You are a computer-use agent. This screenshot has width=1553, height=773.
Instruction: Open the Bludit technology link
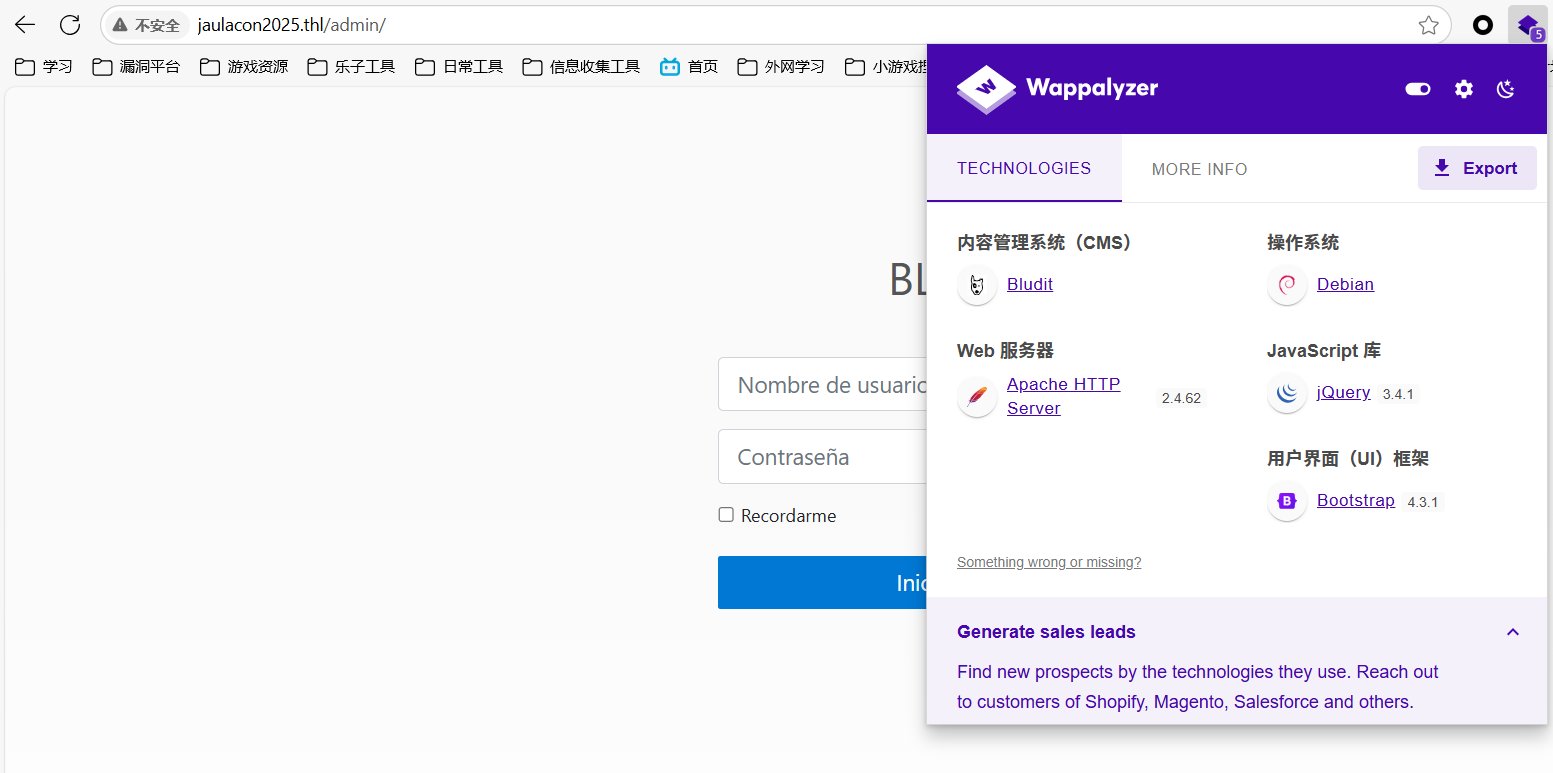click(x=1030, y=284)
